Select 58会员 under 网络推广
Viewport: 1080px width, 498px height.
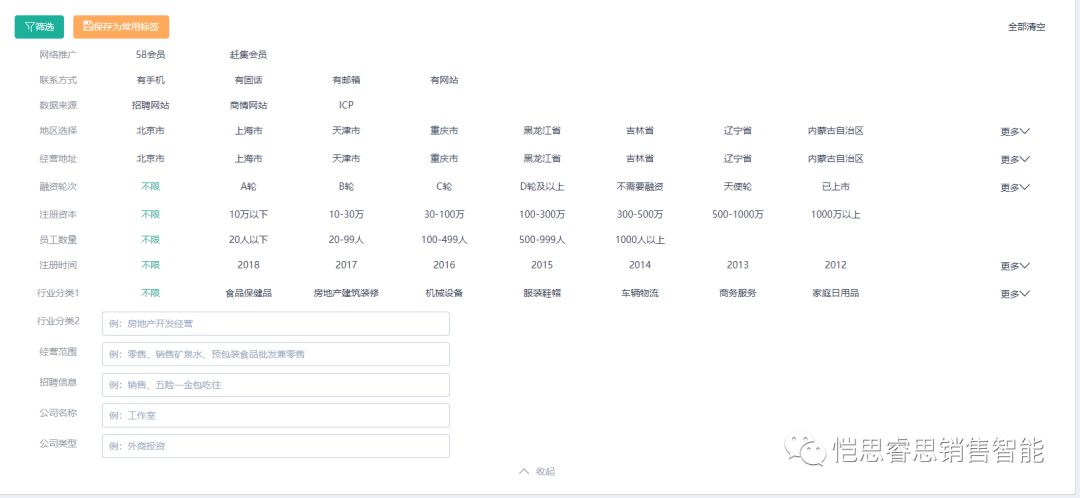[x=151, y=54]
